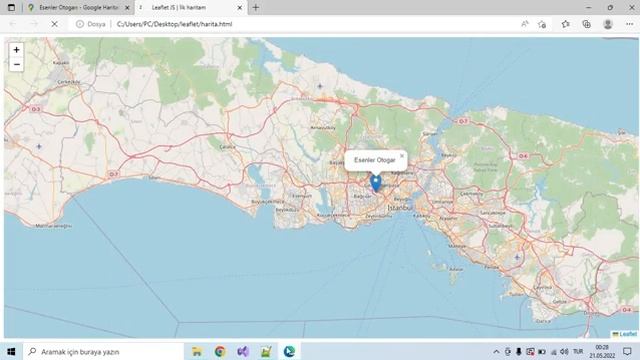The image size is (640, 360).
Task: Open the battery status icon
Action: tap(542, 351)
